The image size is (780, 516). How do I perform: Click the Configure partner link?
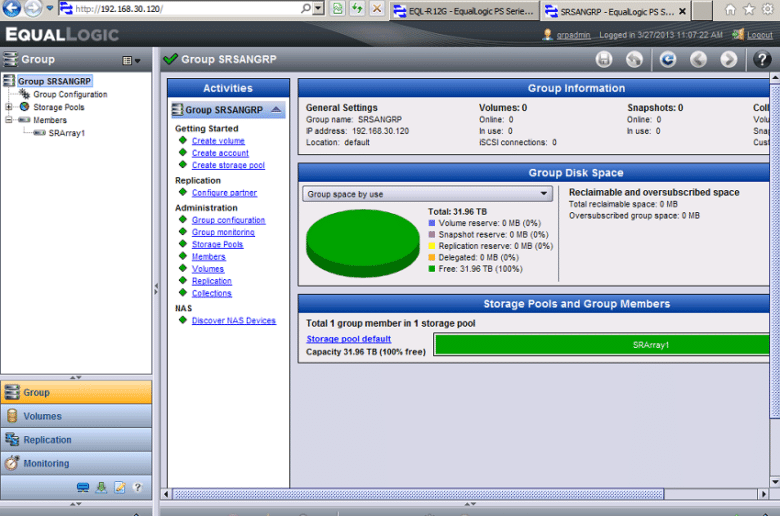[224, 193]
